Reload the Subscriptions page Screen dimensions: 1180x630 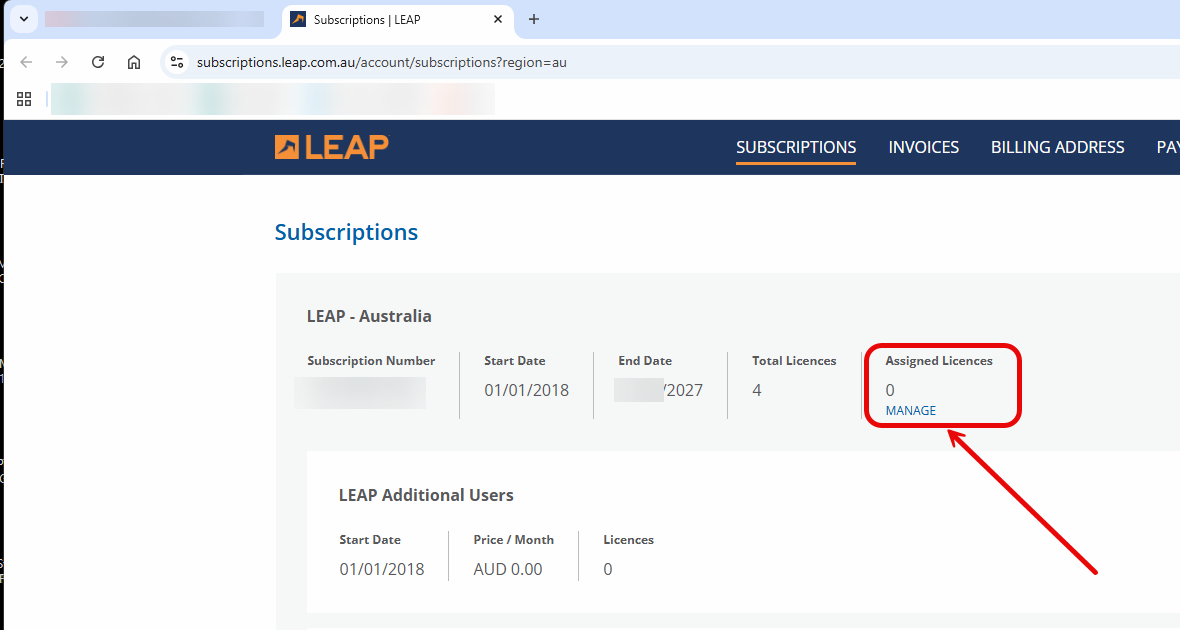[97, 61]
